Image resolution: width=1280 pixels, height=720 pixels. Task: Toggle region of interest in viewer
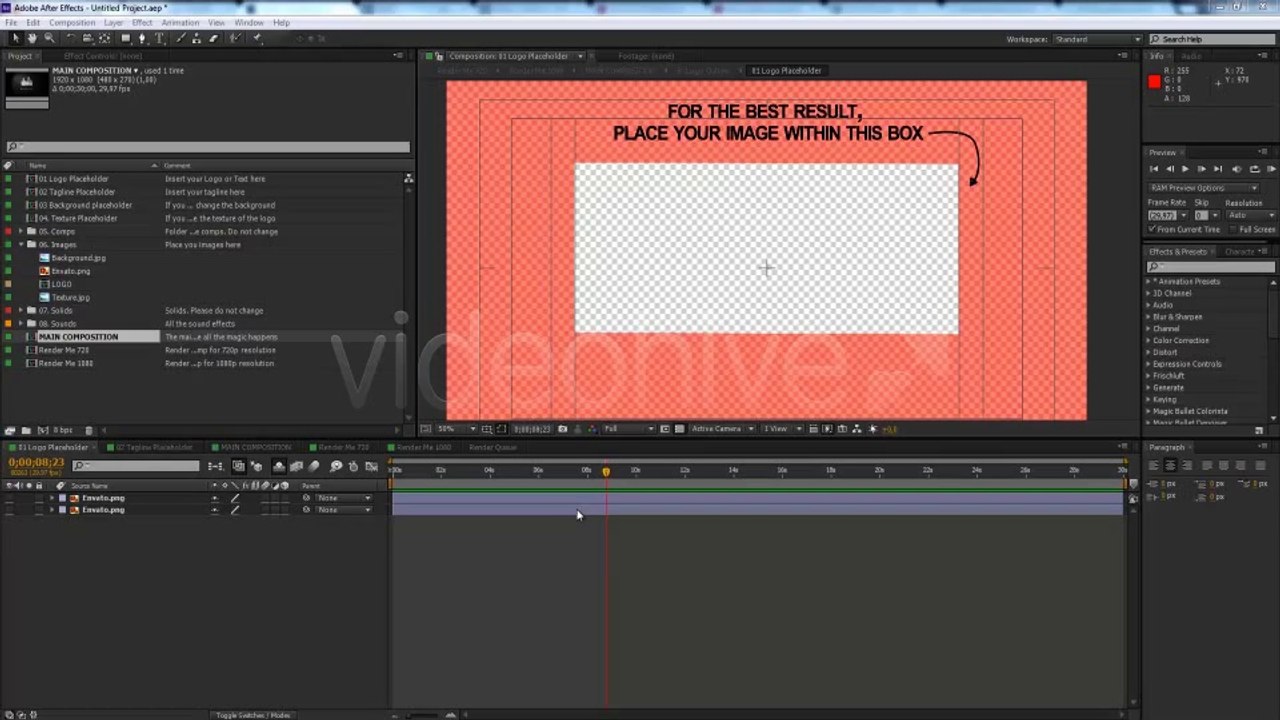point(664,429)
